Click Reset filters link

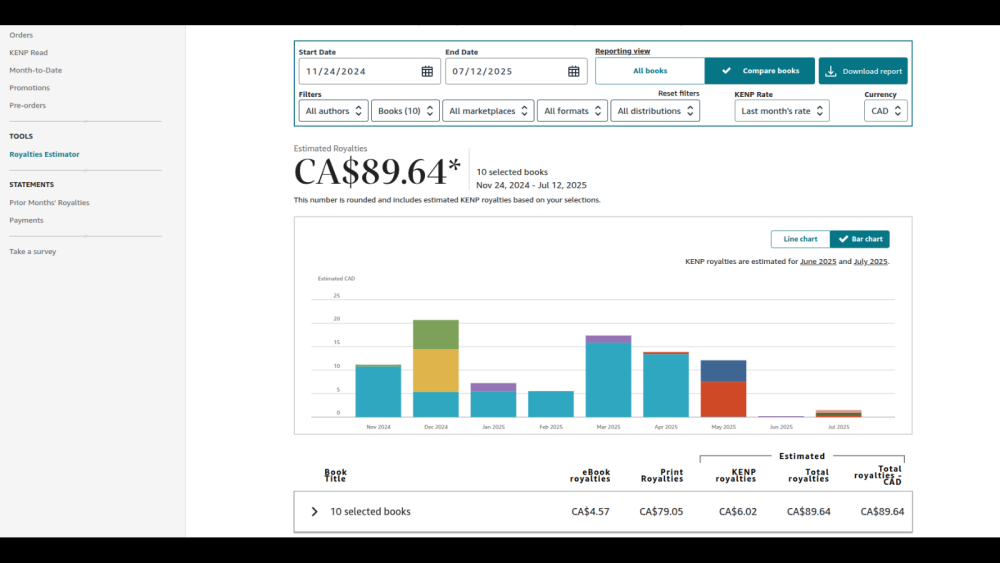[678, 93]
